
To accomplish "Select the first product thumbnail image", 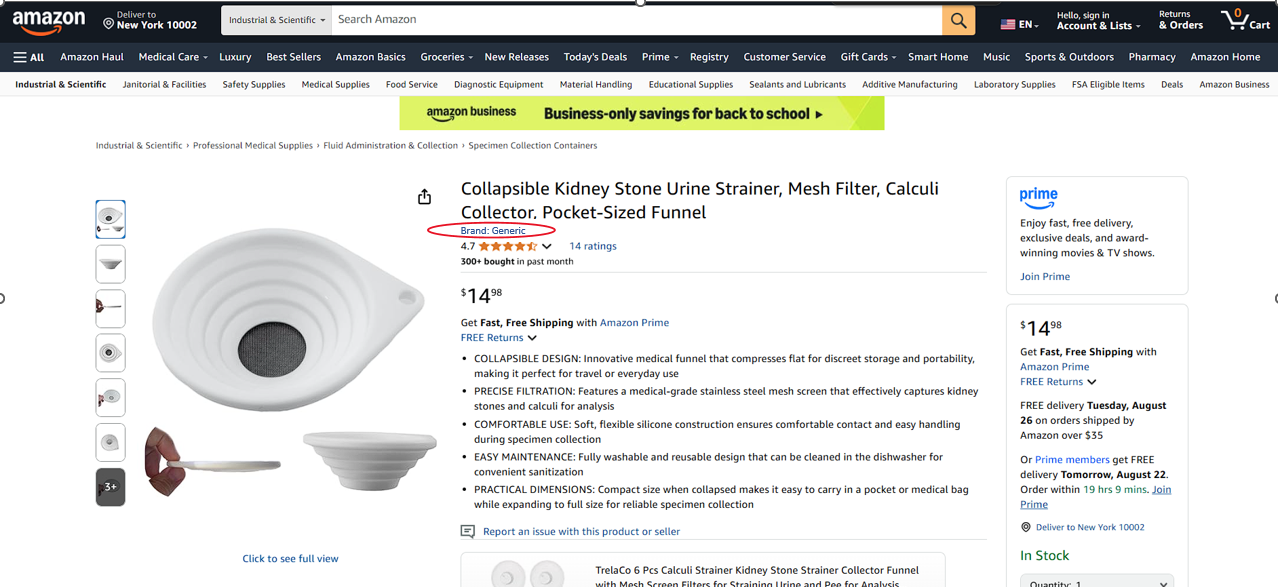I will (110, 219).
